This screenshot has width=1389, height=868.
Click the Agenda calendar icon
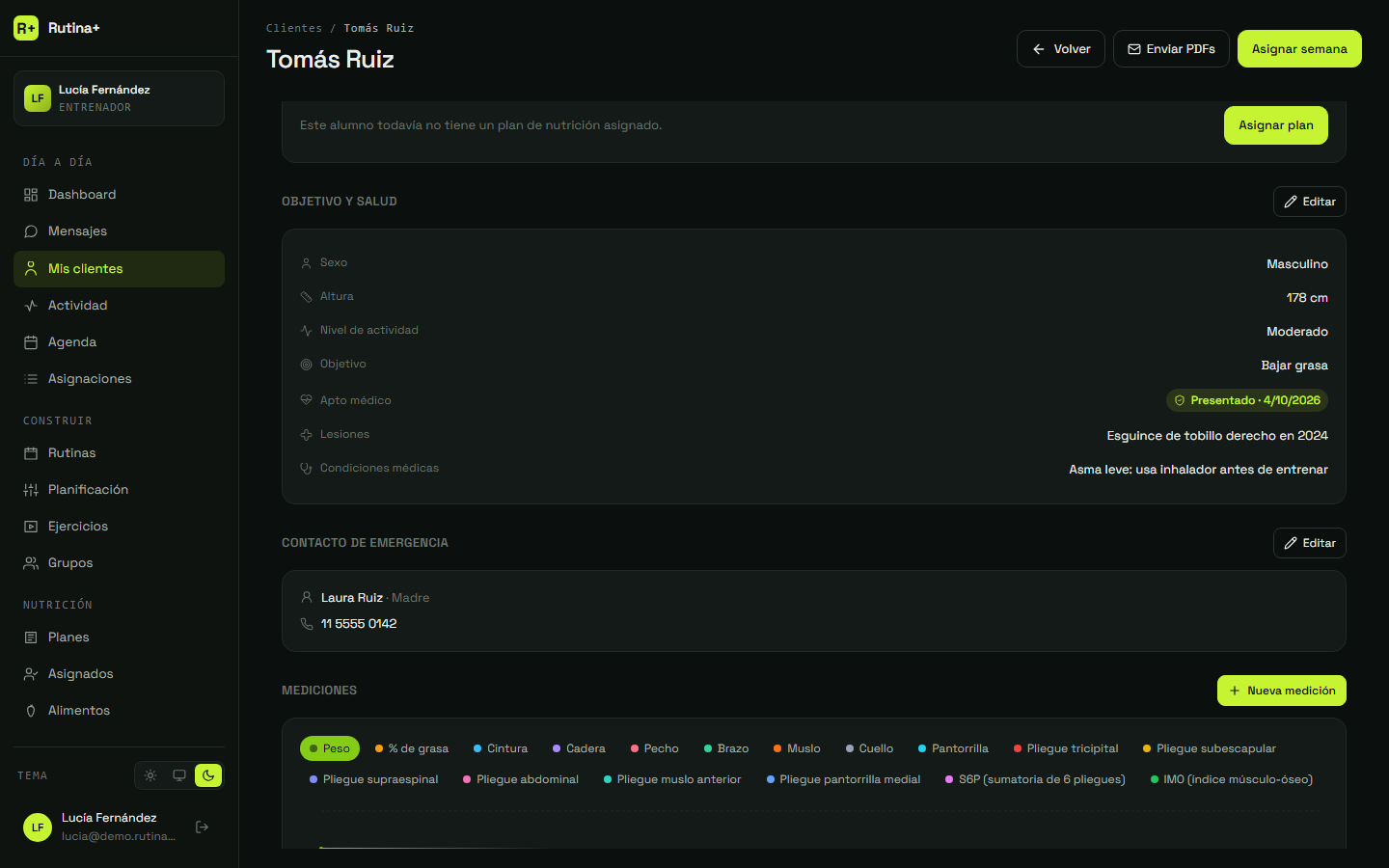(x=31, y=342)
